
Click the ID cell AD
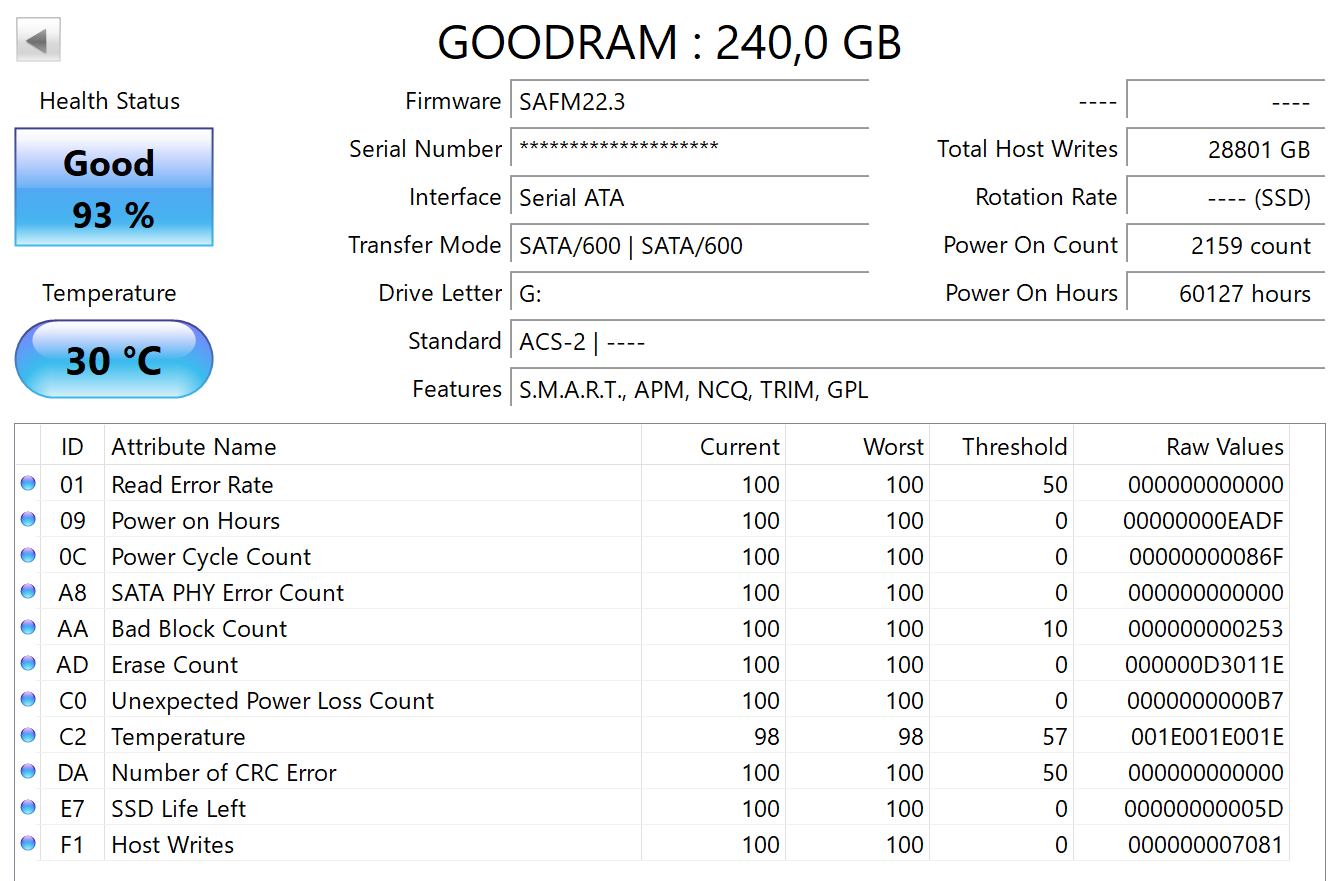[73, 665]
